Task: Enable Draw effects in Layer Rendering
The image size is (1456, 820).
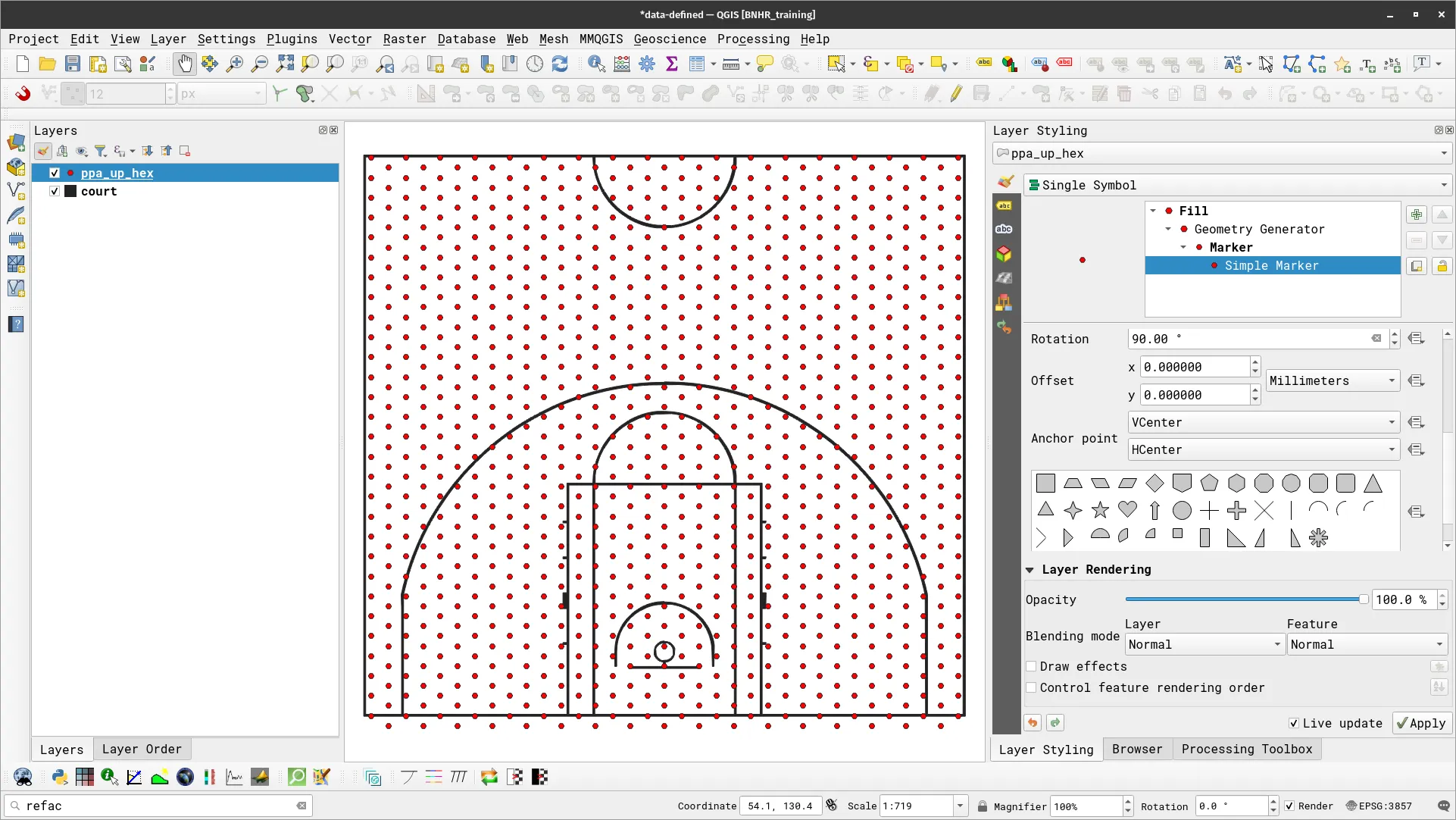Action: coord(1032,666)
